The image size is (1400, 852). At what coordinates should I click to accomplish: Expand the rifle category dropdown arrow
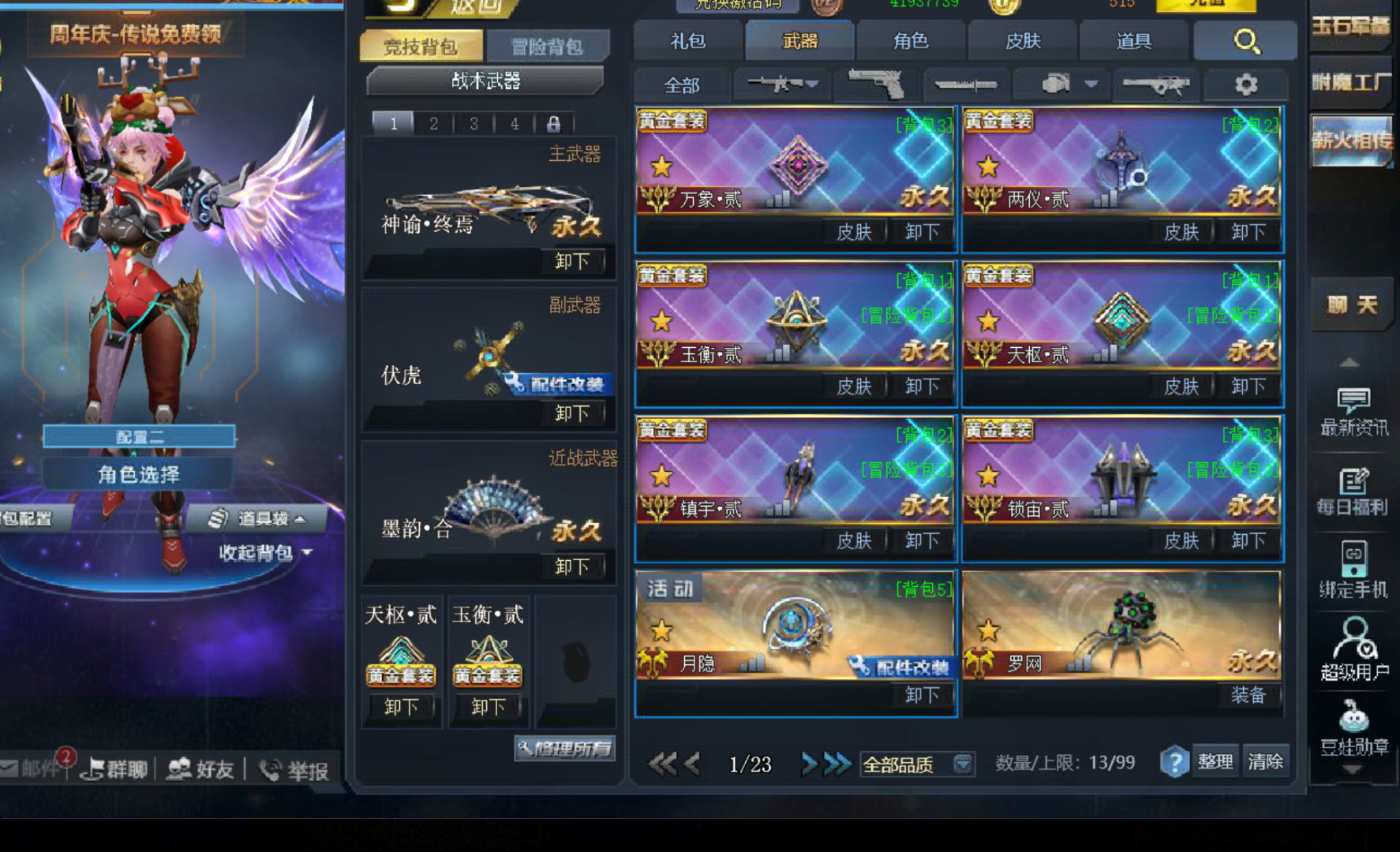[812, 84]
